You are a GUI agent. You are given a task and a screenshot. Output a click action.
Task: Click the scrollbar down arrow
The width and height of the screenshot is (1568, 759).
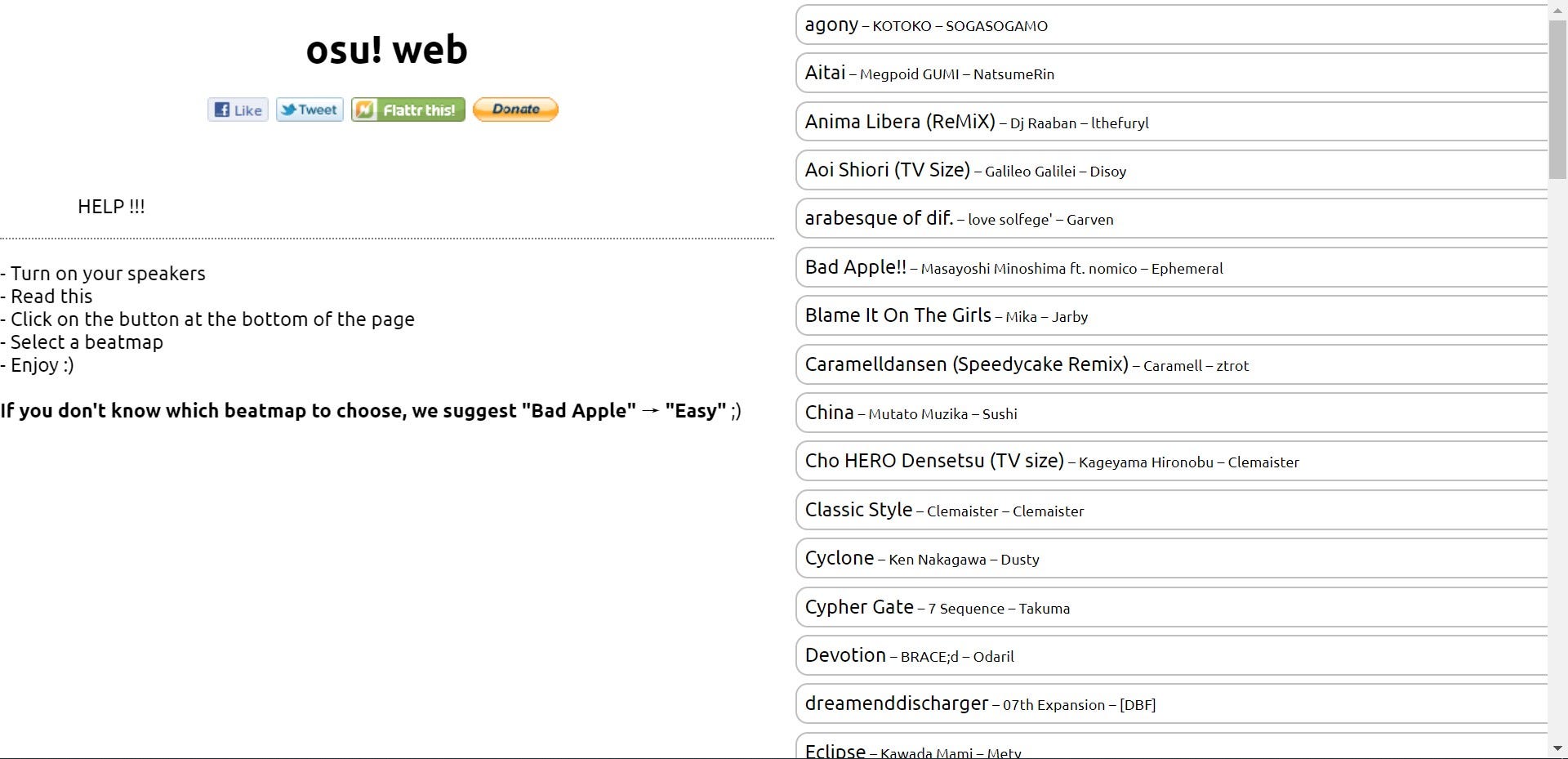pyautogui.click(x=1558, y=748)
